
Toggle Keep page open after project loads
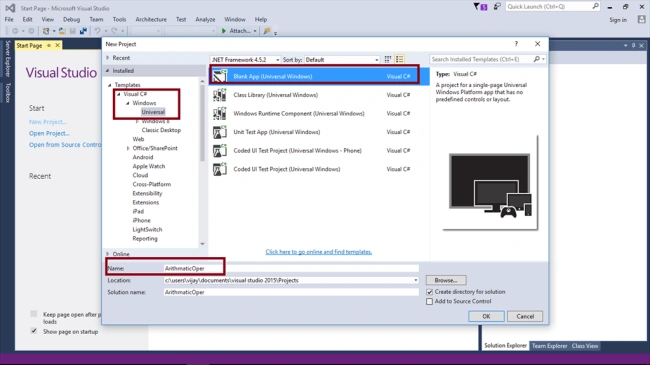pos(34,314)
